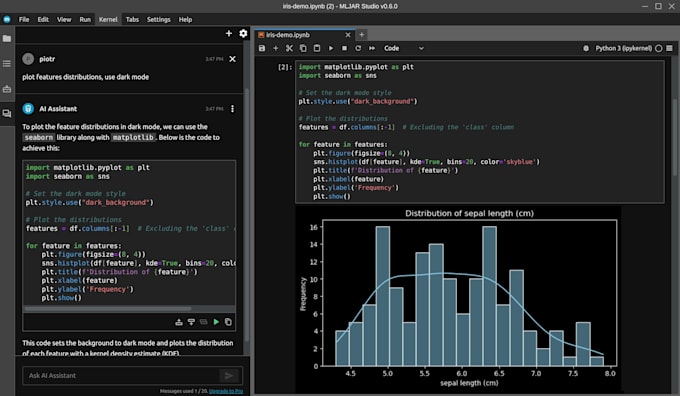The width and height of the screenshot is (680, 396).
Task: Run the selected cell from the notebook toolbar
Action: click(331, 48)
